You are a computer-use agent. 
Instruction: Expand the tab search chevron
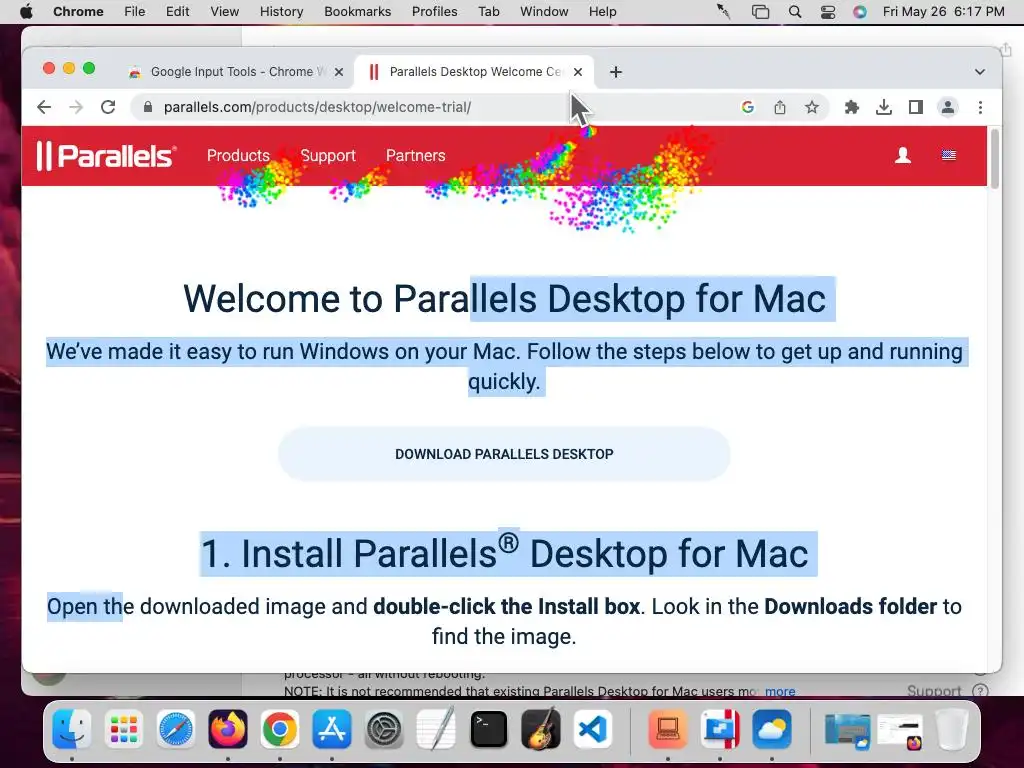(980, 72)
